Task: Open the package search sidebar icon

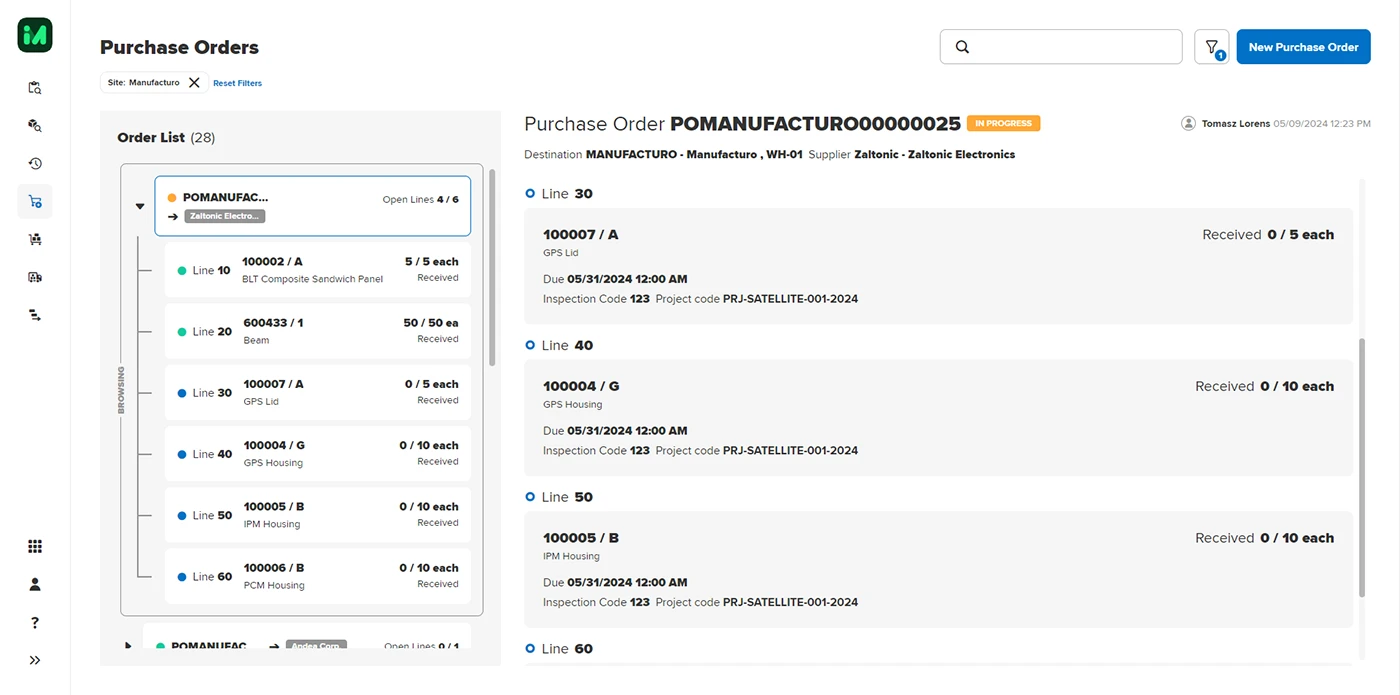Action: 35,126
